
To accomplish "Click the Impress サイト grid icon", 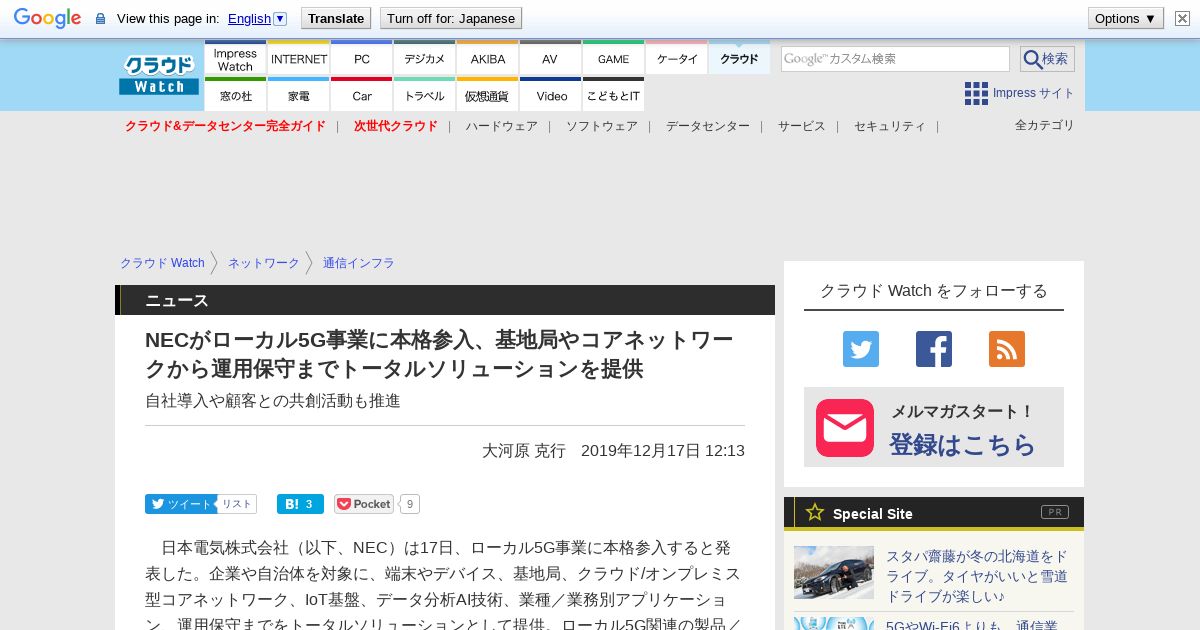I will tap(976, 93).
